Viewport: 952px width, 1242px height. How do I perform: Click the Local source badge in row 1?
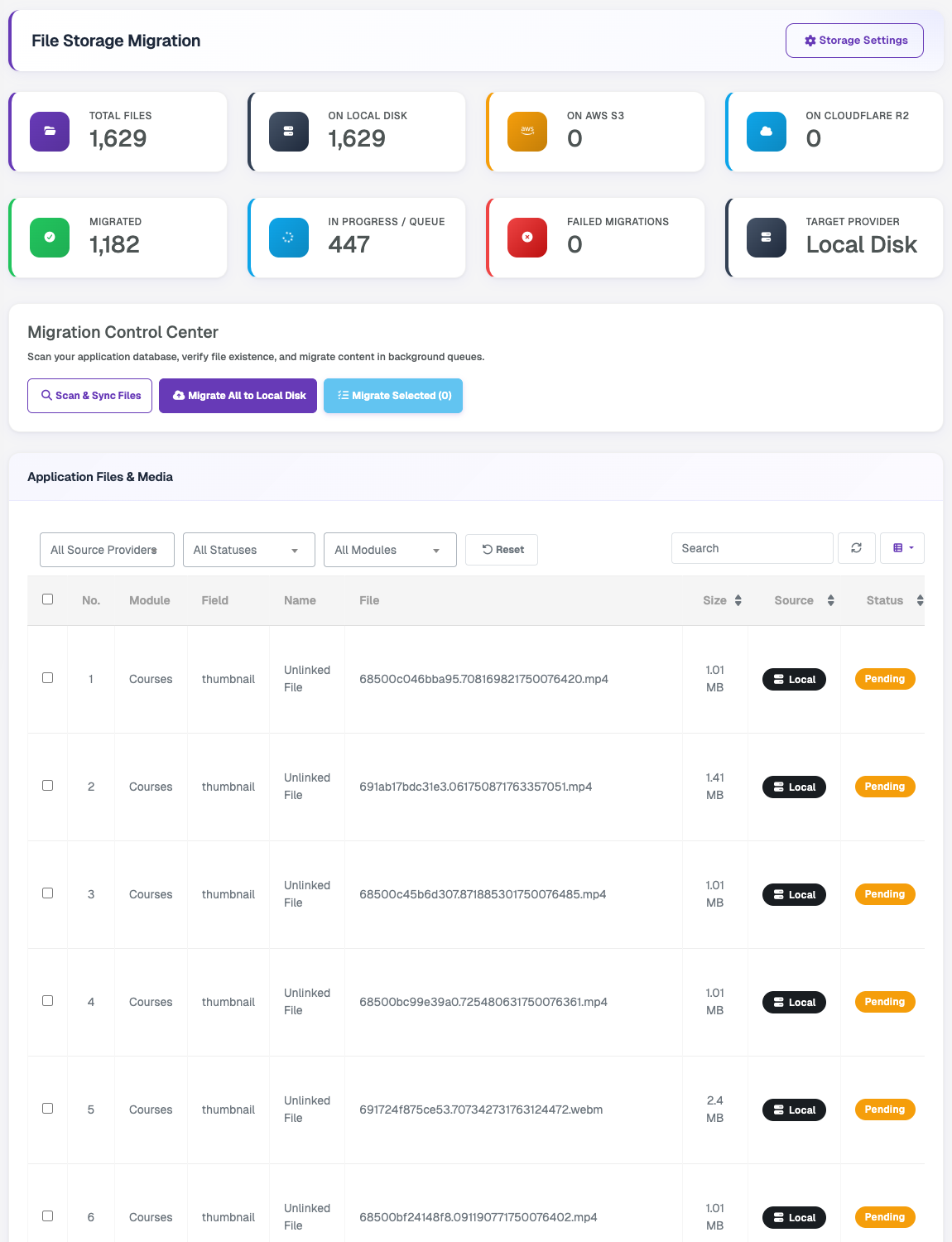pyautogui.click(x=794, y=679)
